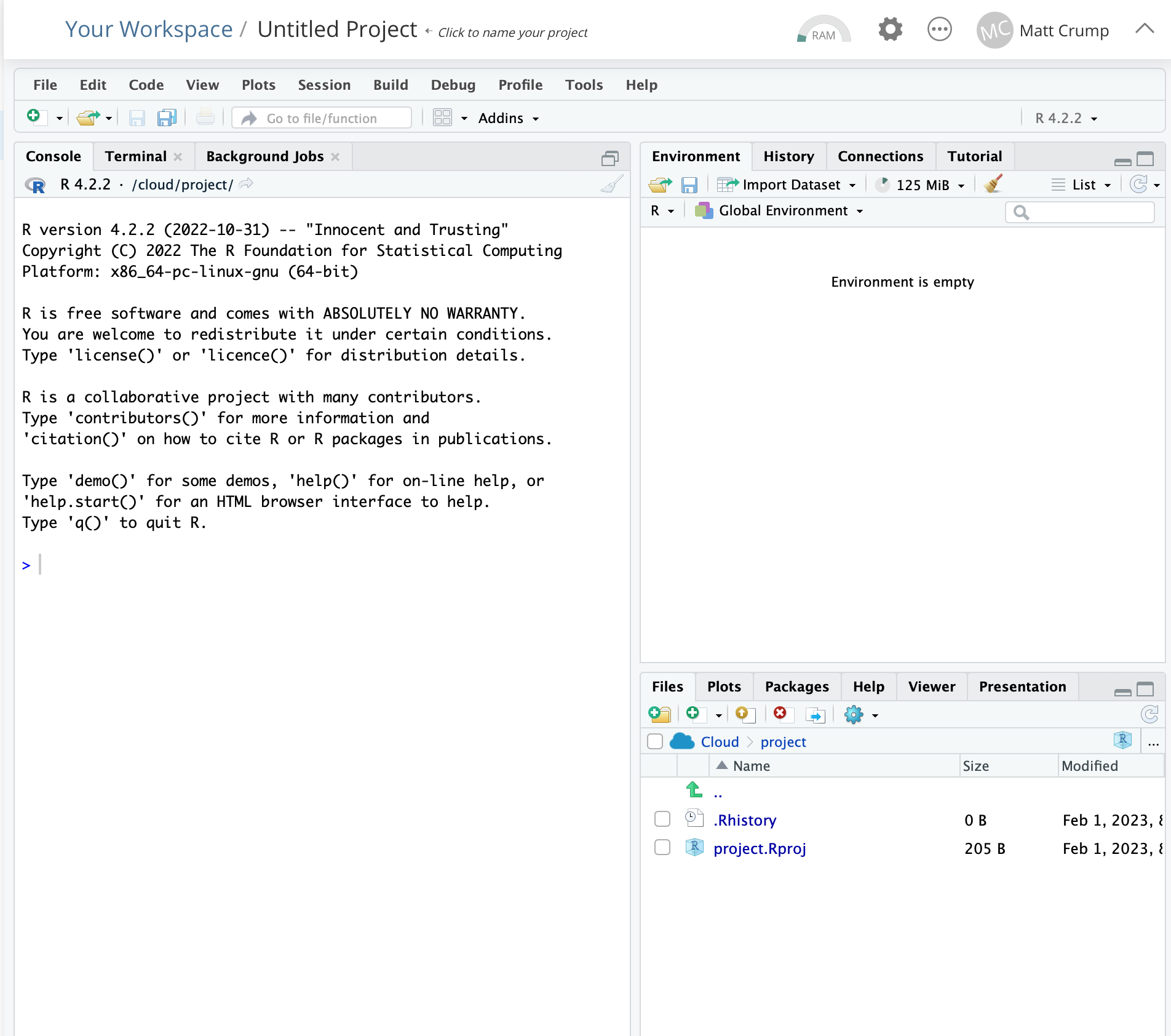The height and width of the screenshot is (1036, 1171).
Task: Switch to the Terminal tab
Action: coord(135,156)
